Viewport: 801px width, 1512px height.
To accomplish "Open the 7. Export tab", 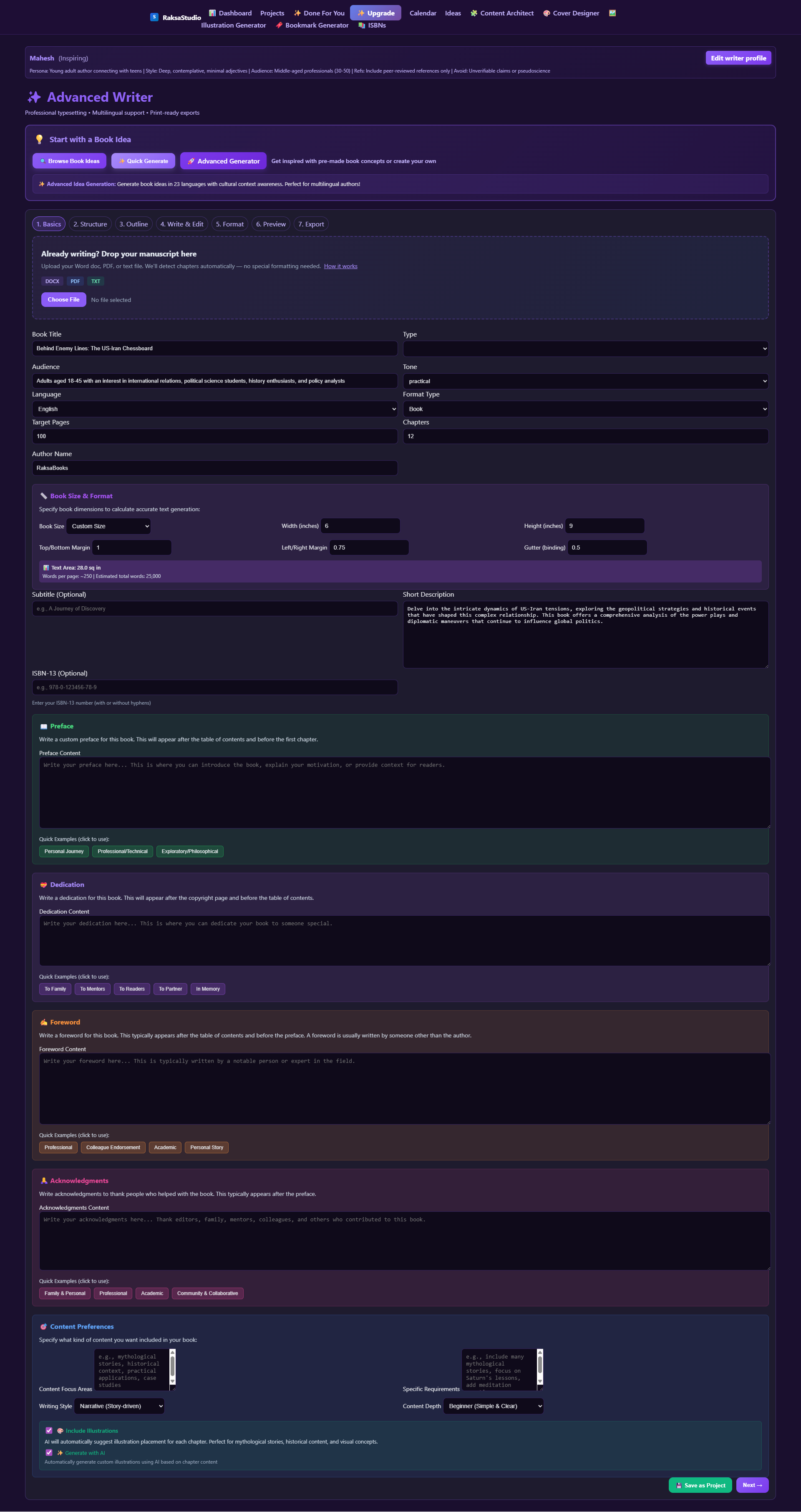I will coord(311,224).
